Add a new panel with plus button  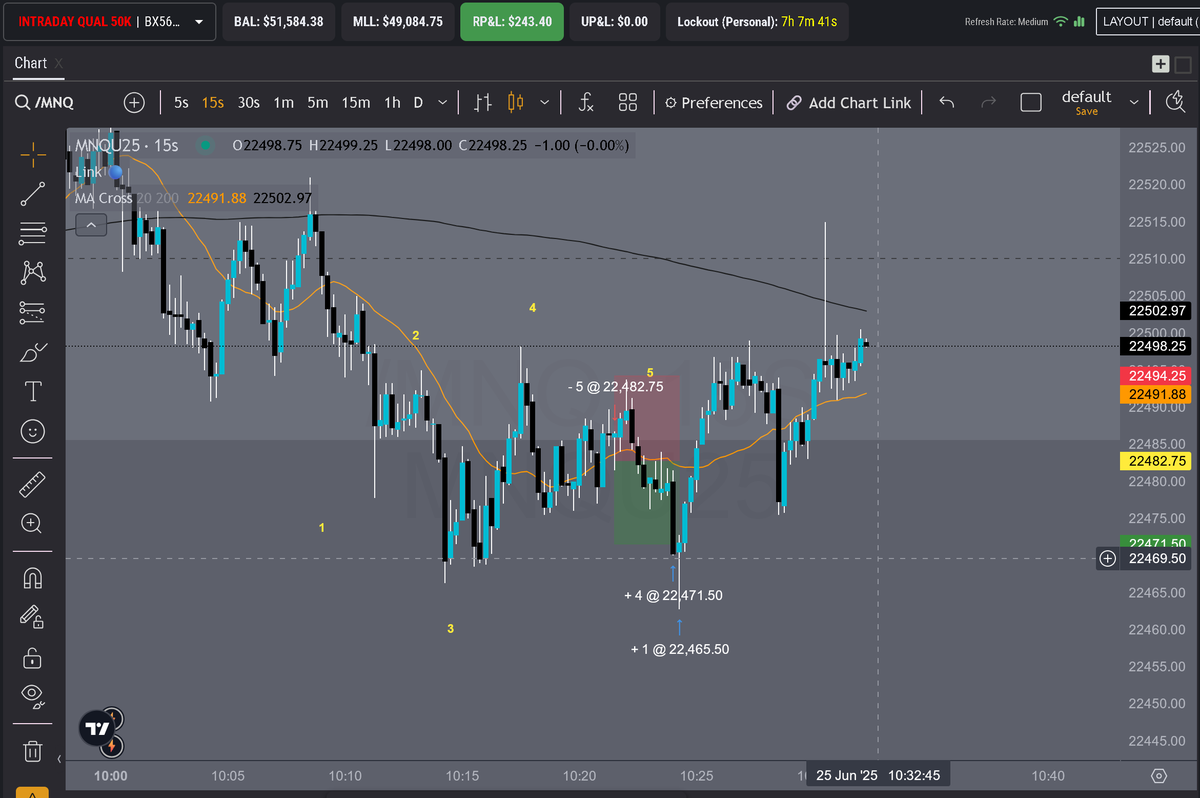(1160, 64)
